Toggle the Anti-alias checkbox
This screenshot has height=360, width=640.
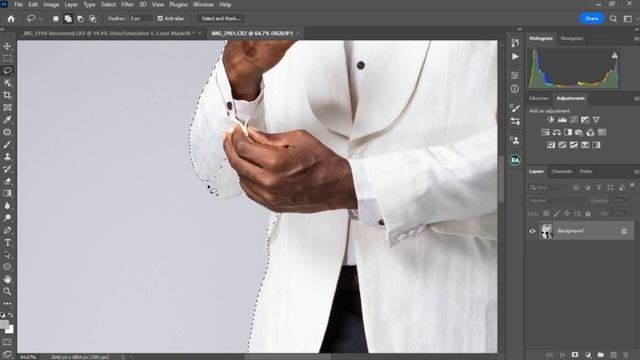pyautogui.click(x=160, y=19)
